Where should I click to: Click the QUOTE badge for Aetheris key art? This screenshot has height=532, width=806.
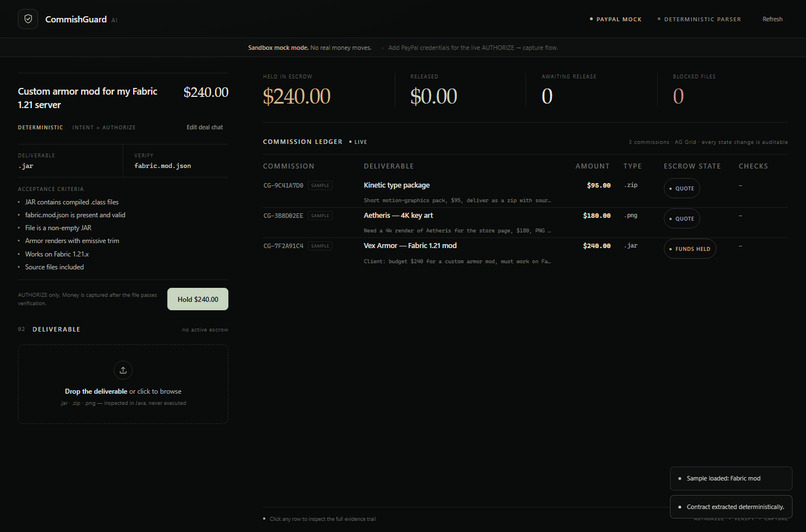tap(682, 218)
